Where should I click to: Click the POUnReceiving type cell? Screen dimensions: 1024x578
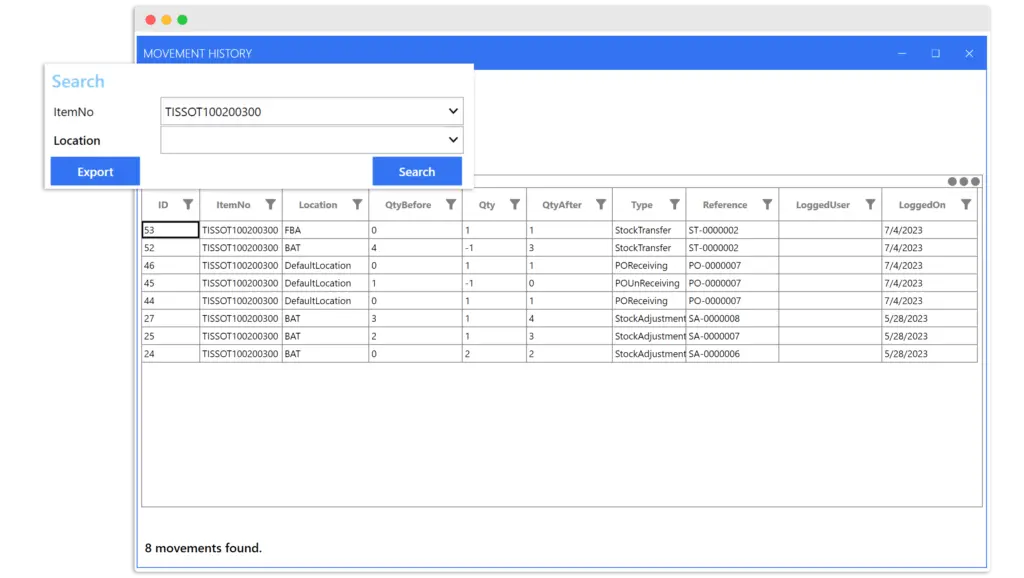click(x=648, y=283)
